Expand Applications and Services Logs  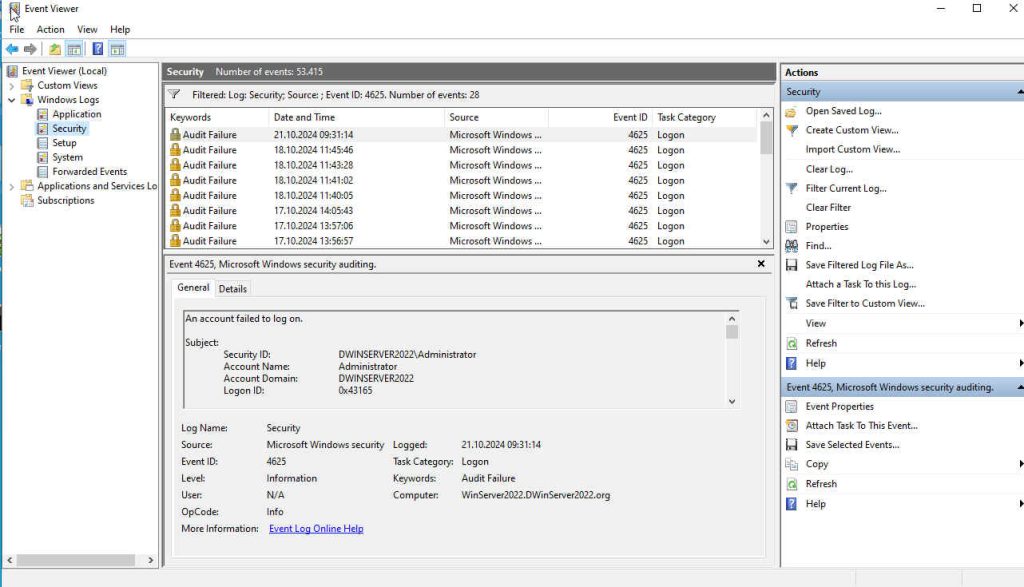pos(10,185)
